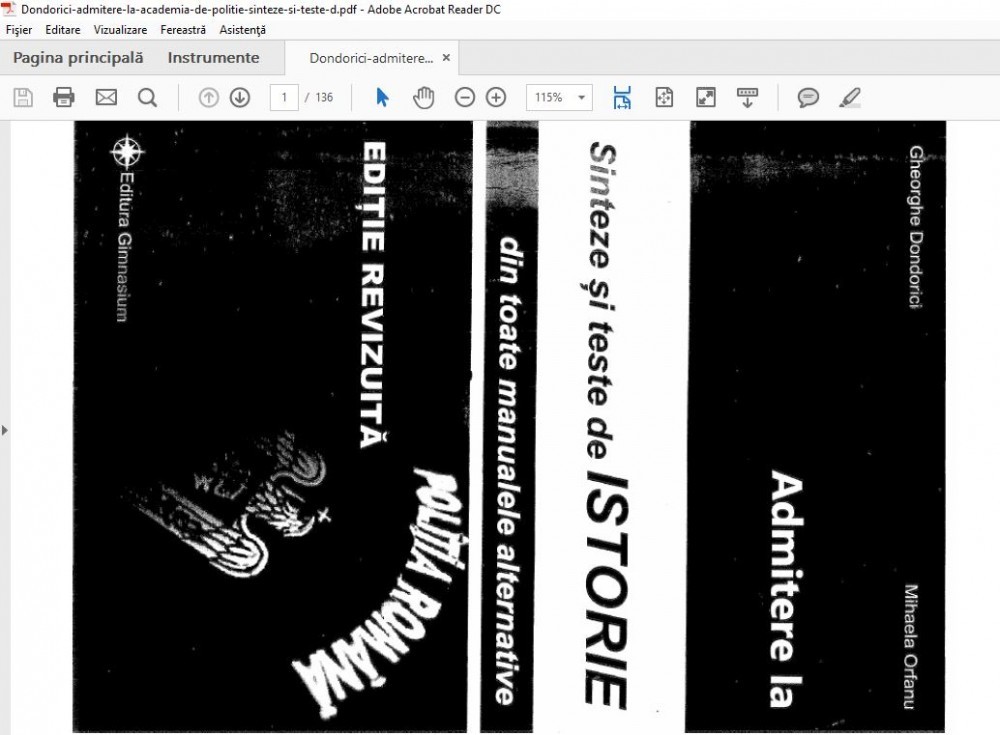This screenshot has width=1000, height=735.
Task: Zoom in with the plus button
Action: point(496,98)
